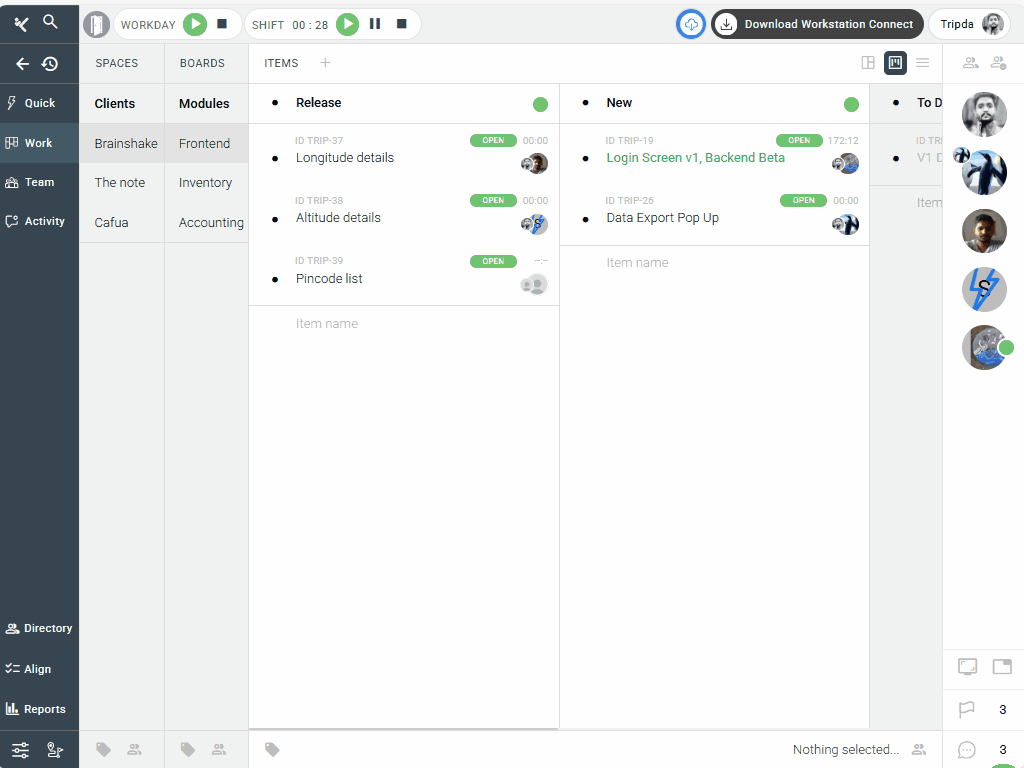Click the split panel view icon
Image resolution: width=1024 pixels, height=768 pixels.
(868, 63)
